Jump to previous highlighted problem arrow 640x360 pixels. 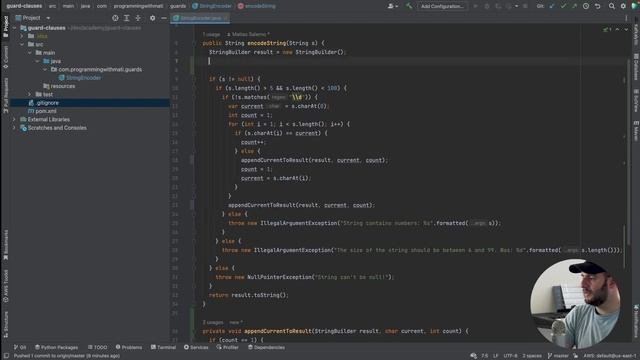tap(617, 29)
